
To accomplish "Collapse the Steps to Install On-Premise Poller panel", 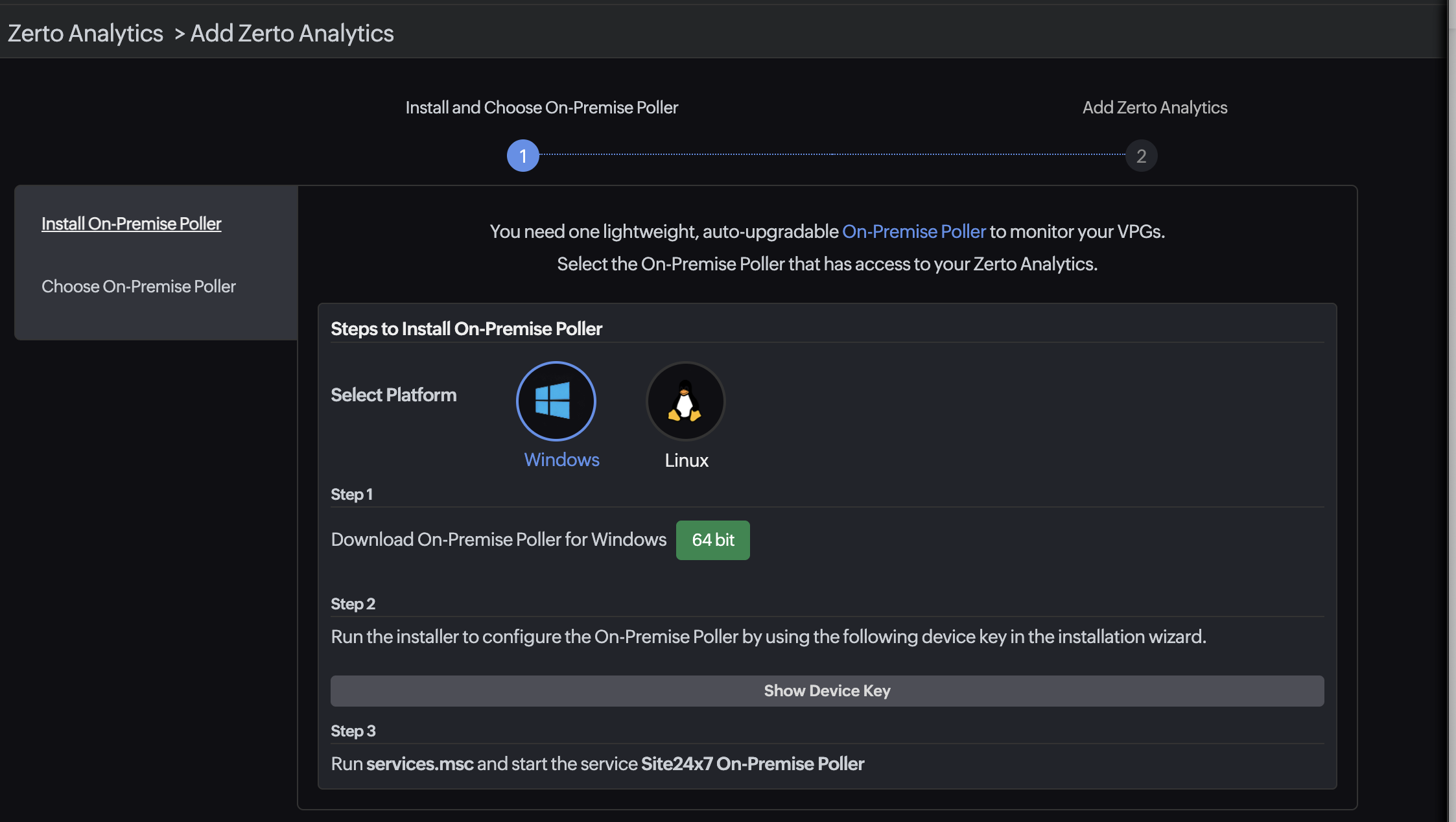I will (466, 329).
